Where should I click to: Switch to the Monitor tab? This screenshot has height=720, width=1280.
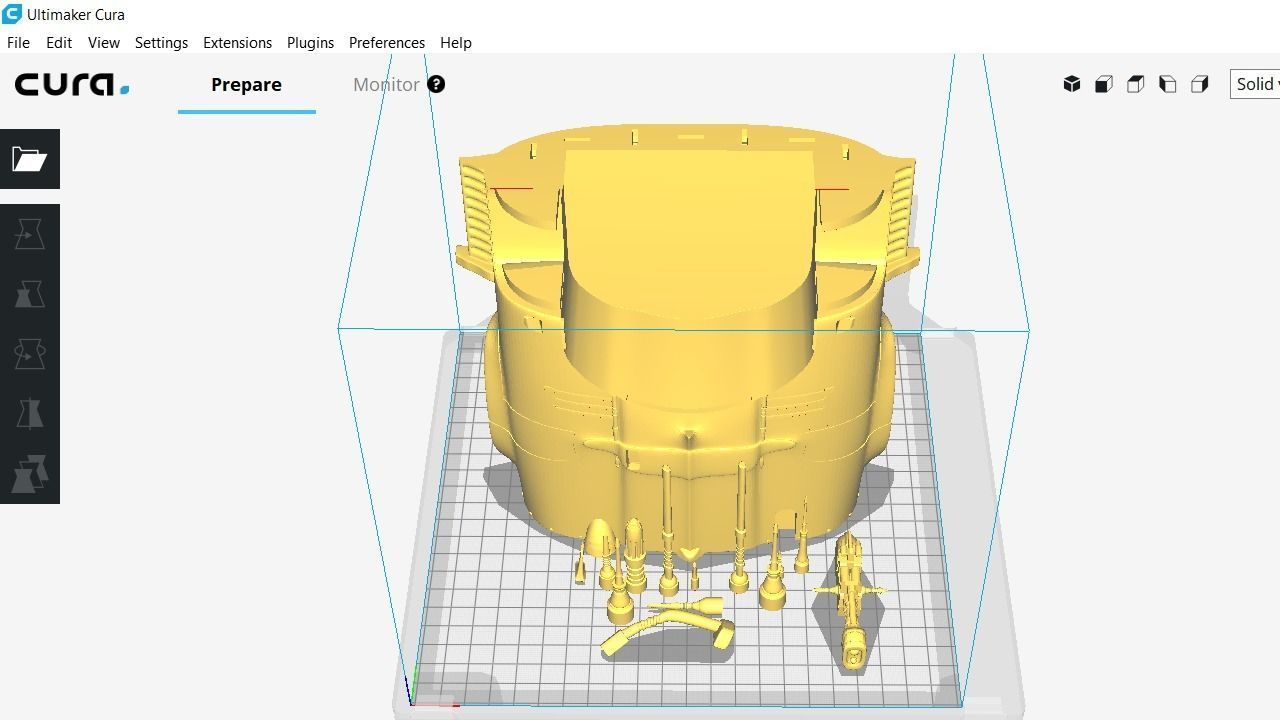tap(386, 84)
